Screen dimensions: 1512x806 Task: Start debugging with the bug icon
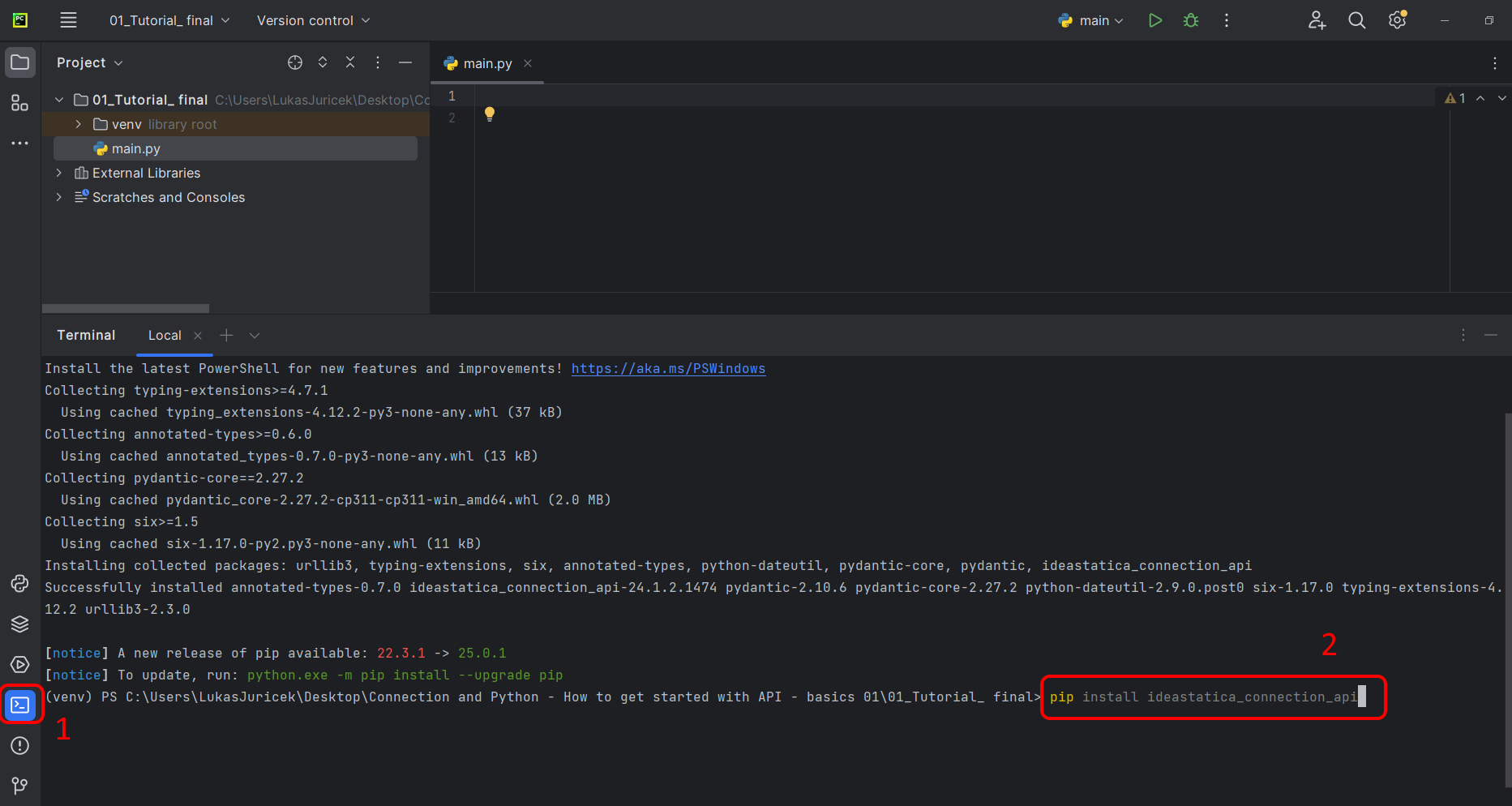(1191, 20)
